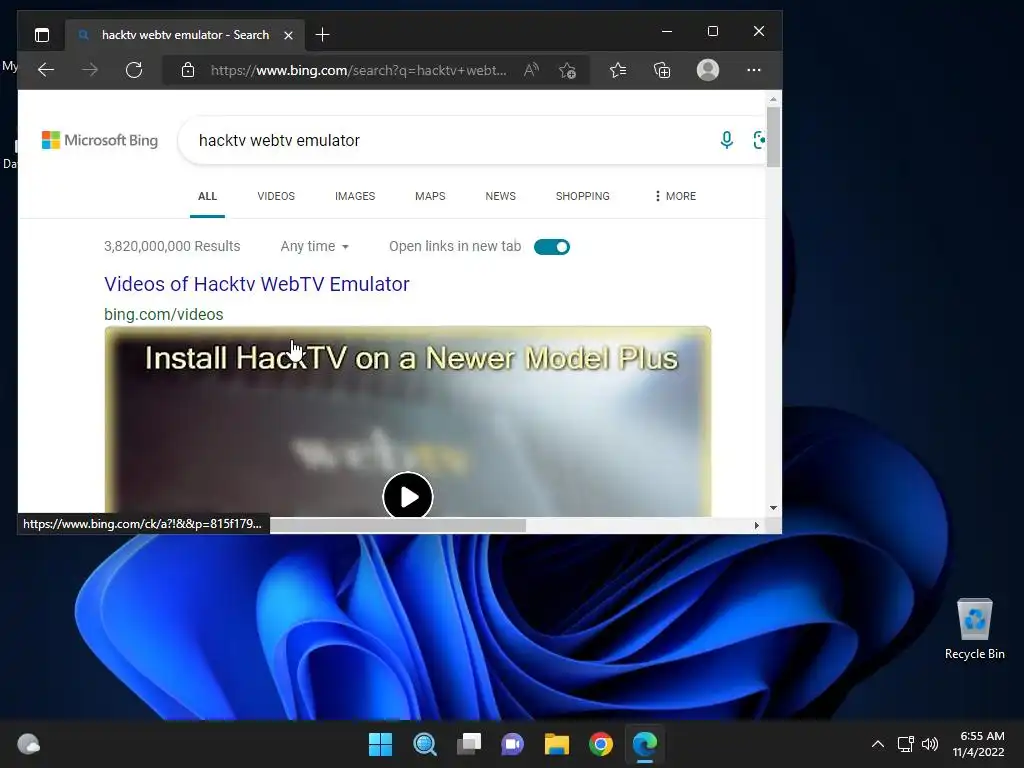Close the hacktv webtv emulator tab
The image size is (1024, 768).
point(288,35)
